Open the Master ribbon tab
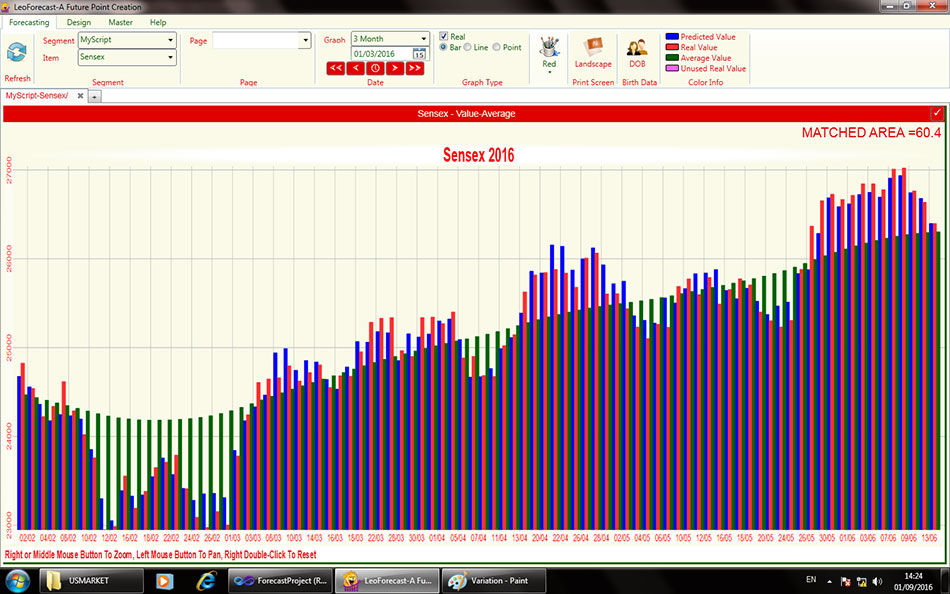950x594 pixels. [x=121, y=22]
